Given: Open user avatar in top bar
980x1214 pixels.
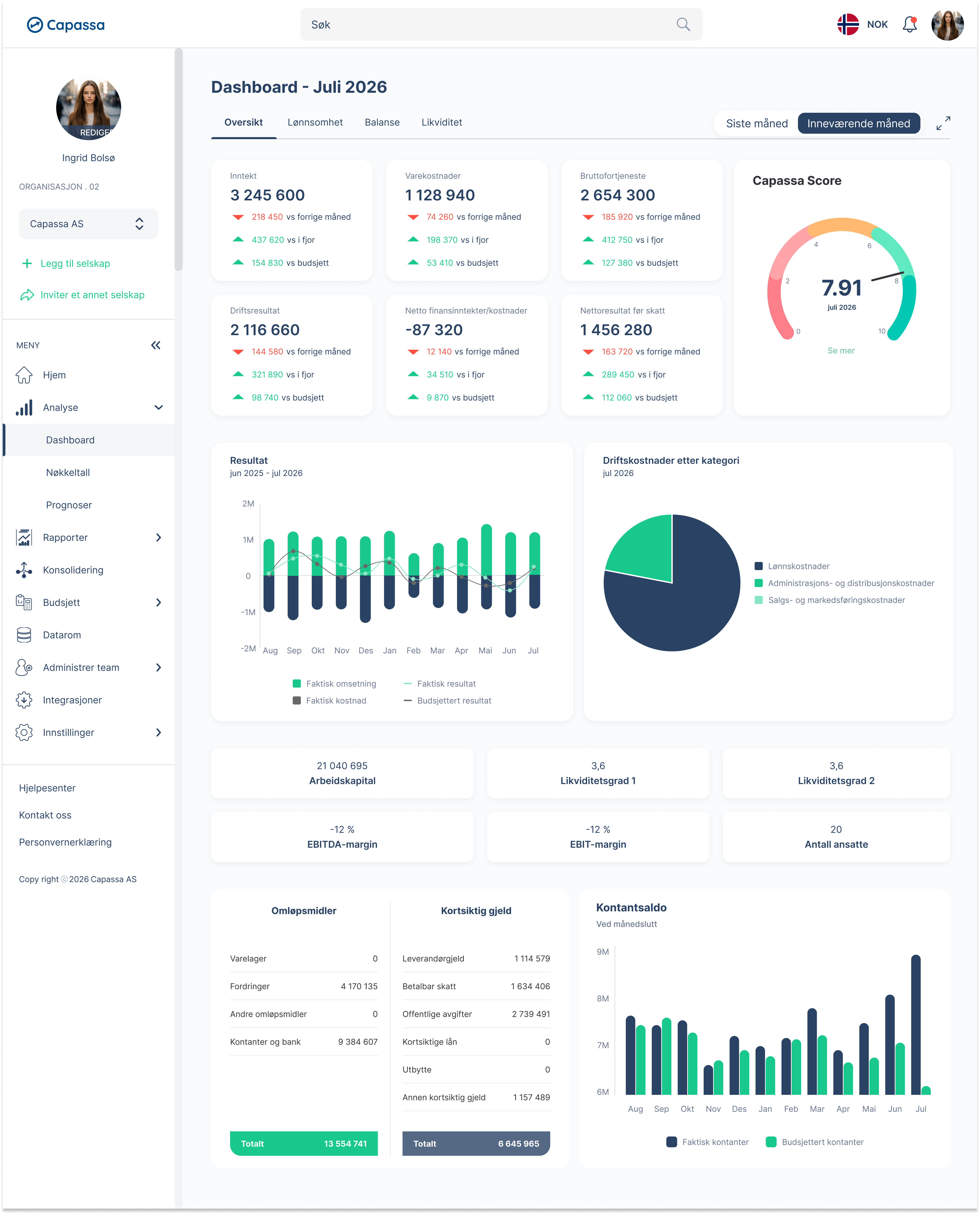Looking at the screenshot, I should click(947, 24).
